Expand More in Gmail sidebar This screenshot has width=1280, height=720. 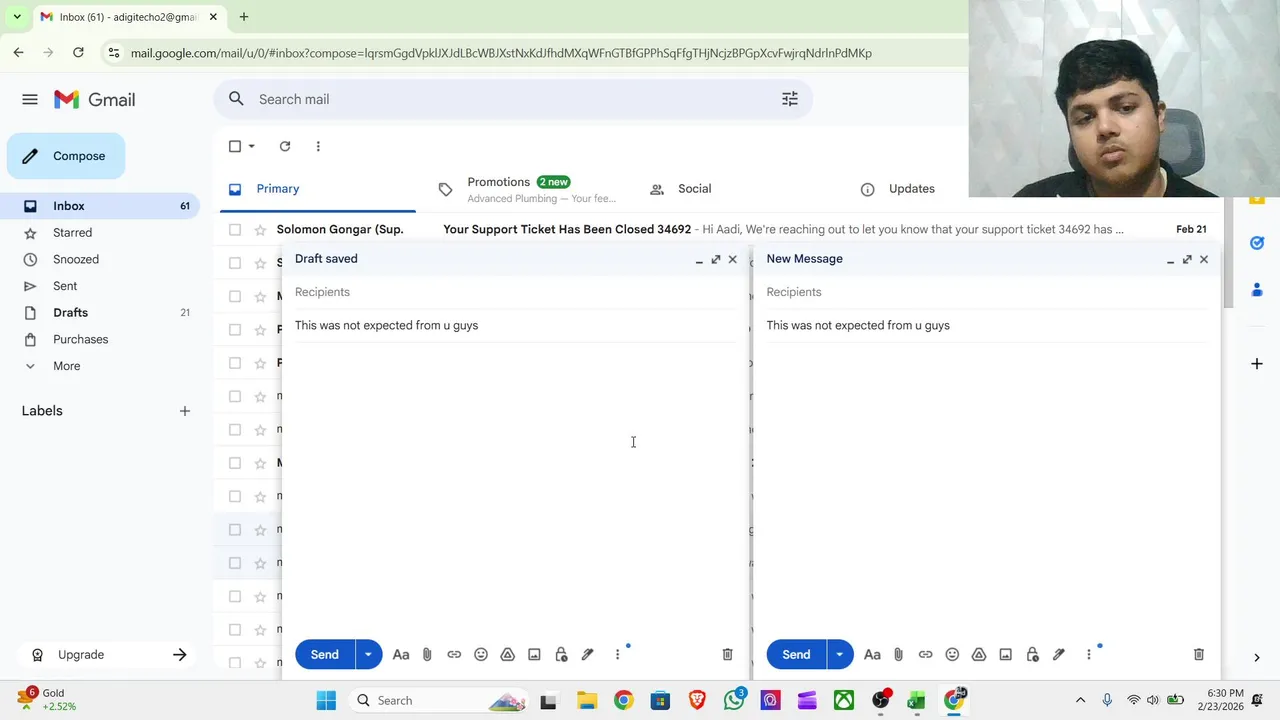[66, 366]
